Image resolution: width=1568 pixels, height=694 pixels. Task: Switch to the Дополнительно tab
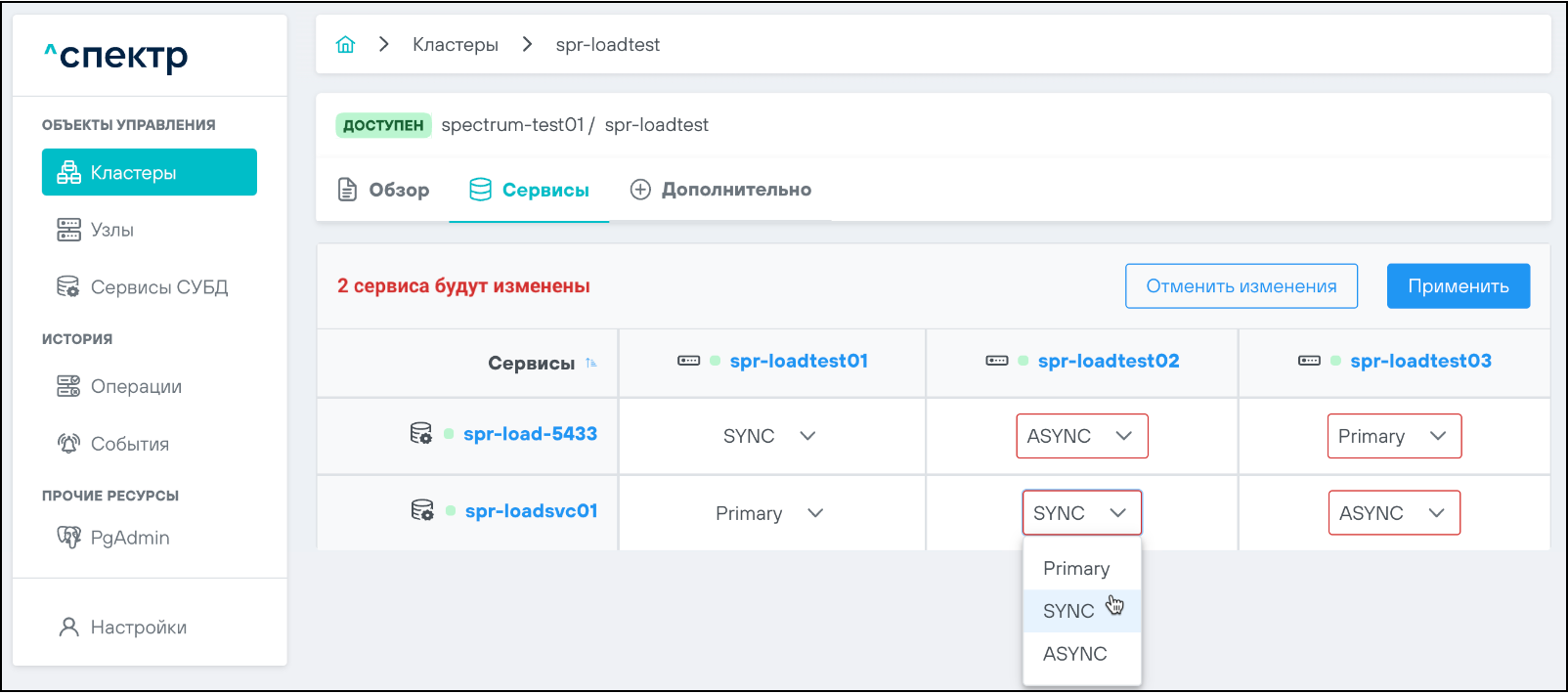point(720,190)
